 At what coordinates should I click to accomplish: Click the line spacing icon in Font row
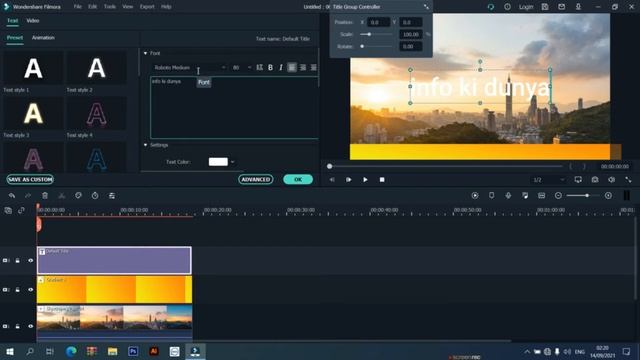click(x=260, y=67)
